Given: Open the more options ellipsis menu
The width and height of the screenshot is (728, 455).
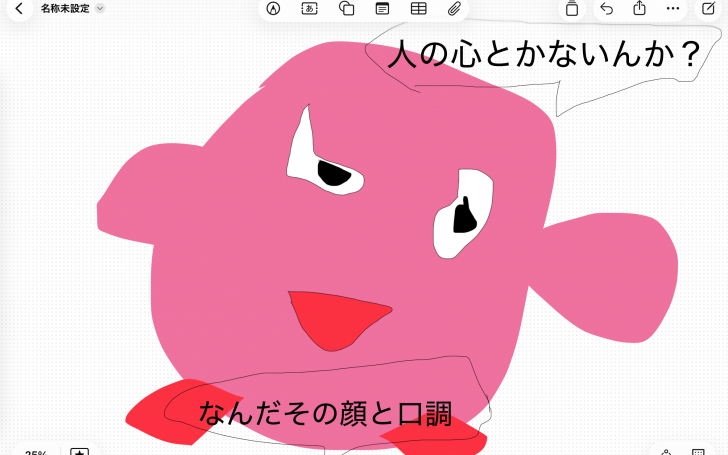Looking at the screenshot, I should 673,8.
